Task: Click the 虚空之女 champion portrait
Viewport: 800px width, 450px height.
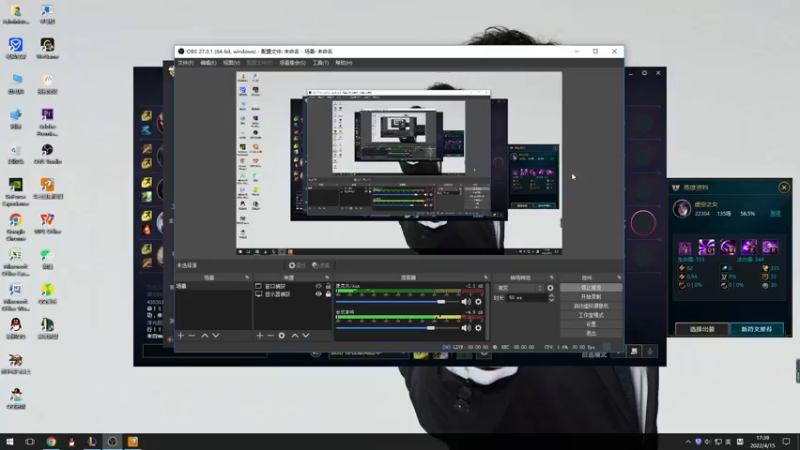Action: pyautogui.click(x=682, y=208)
